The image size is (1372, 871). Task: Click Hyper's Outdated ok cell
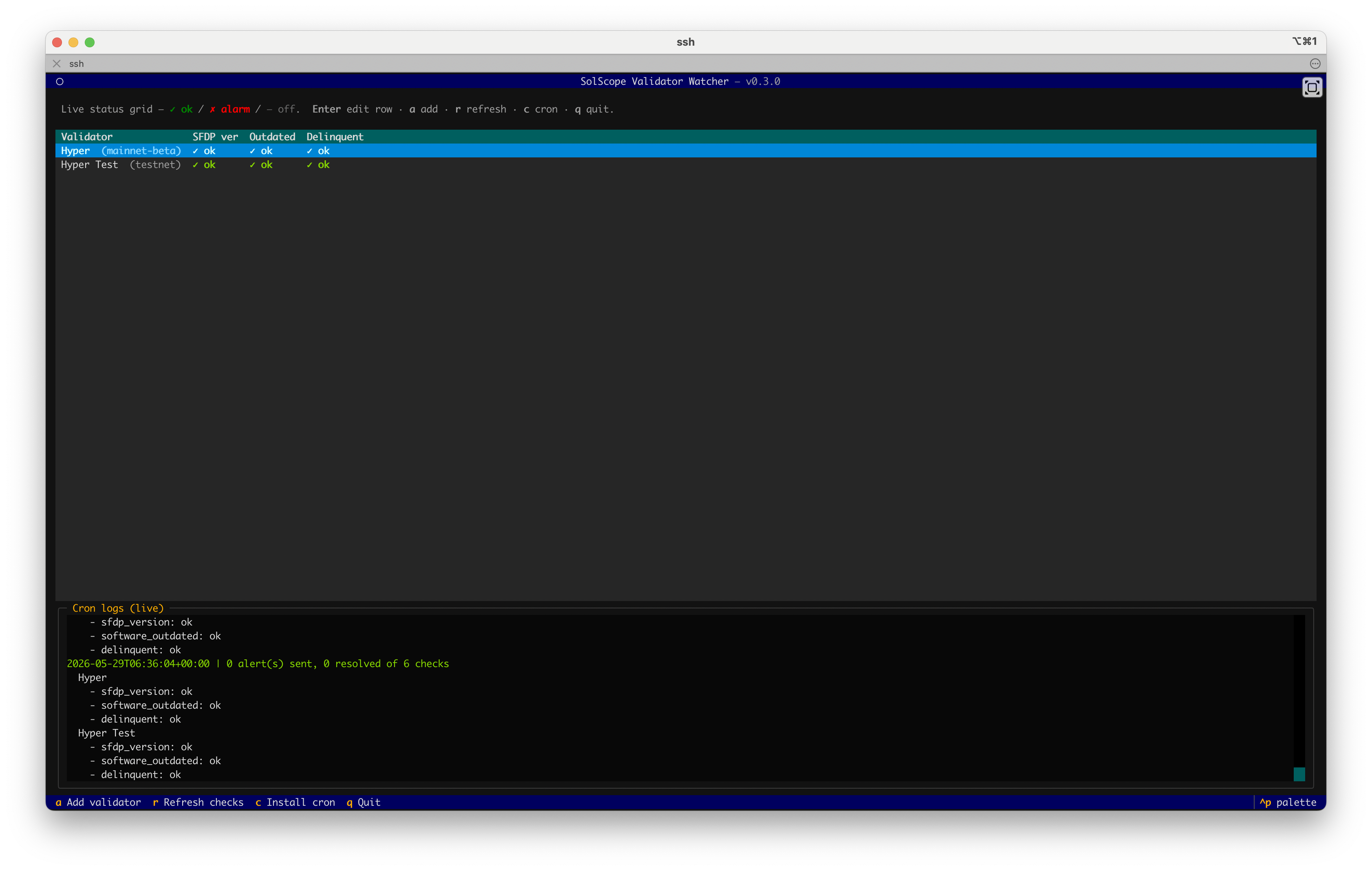[x=260, y=150]
